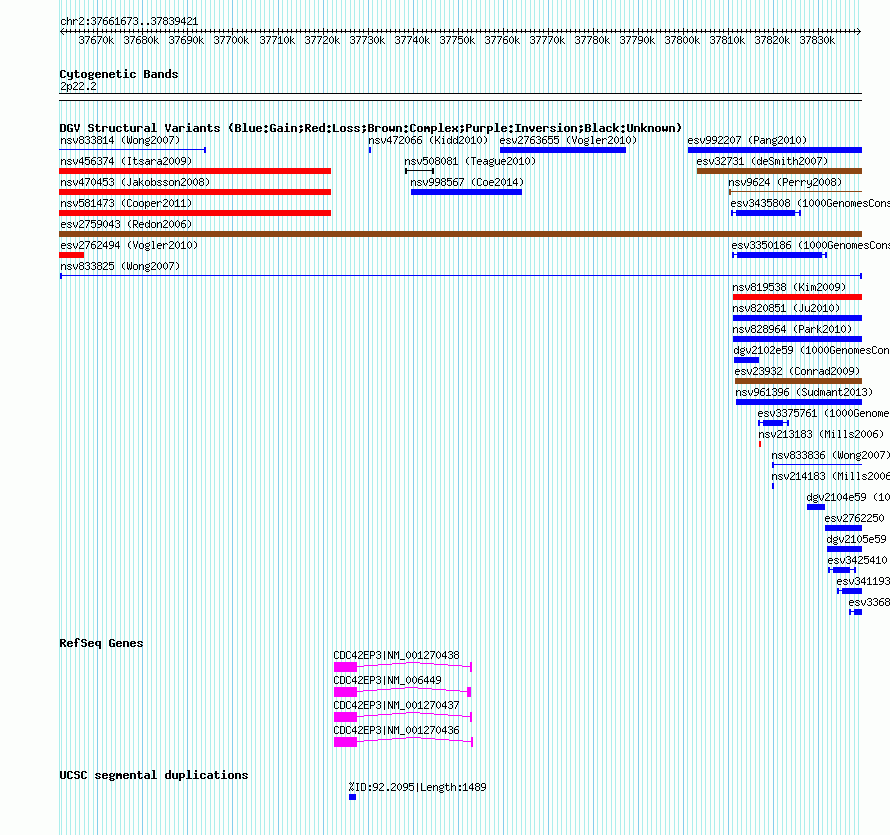Click the dgv2105e59 variant label
890x835 pixels.
click(857, 539)
